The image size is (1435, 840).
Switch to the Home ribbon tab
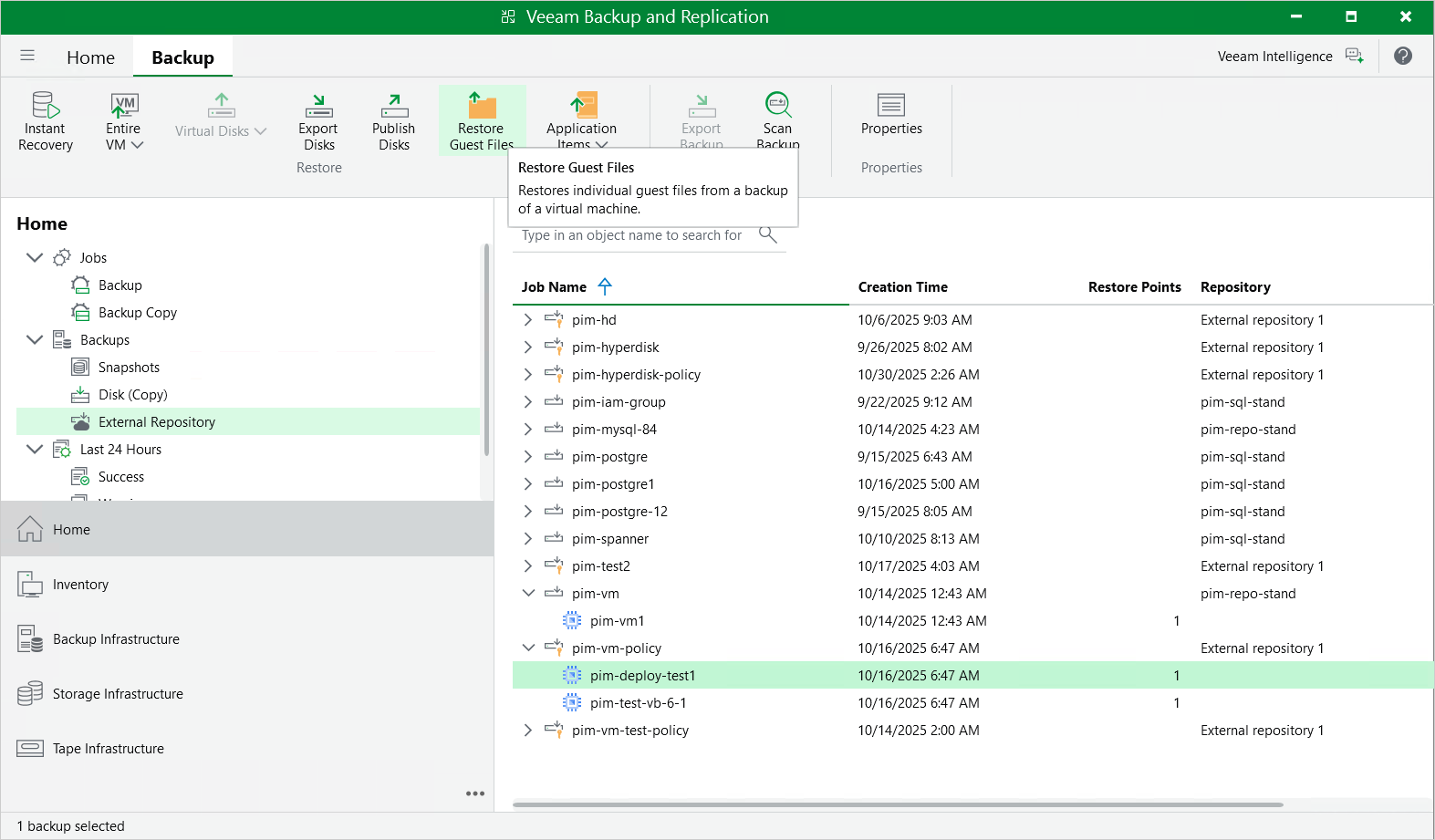click(x=90, y=57)
